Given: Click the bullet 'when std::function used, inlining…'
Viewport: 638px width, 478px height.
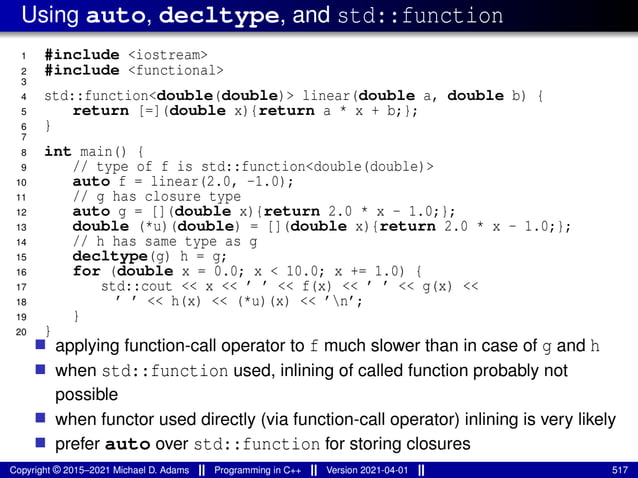Looking at the screenshot, I should [x=311, y=382].
